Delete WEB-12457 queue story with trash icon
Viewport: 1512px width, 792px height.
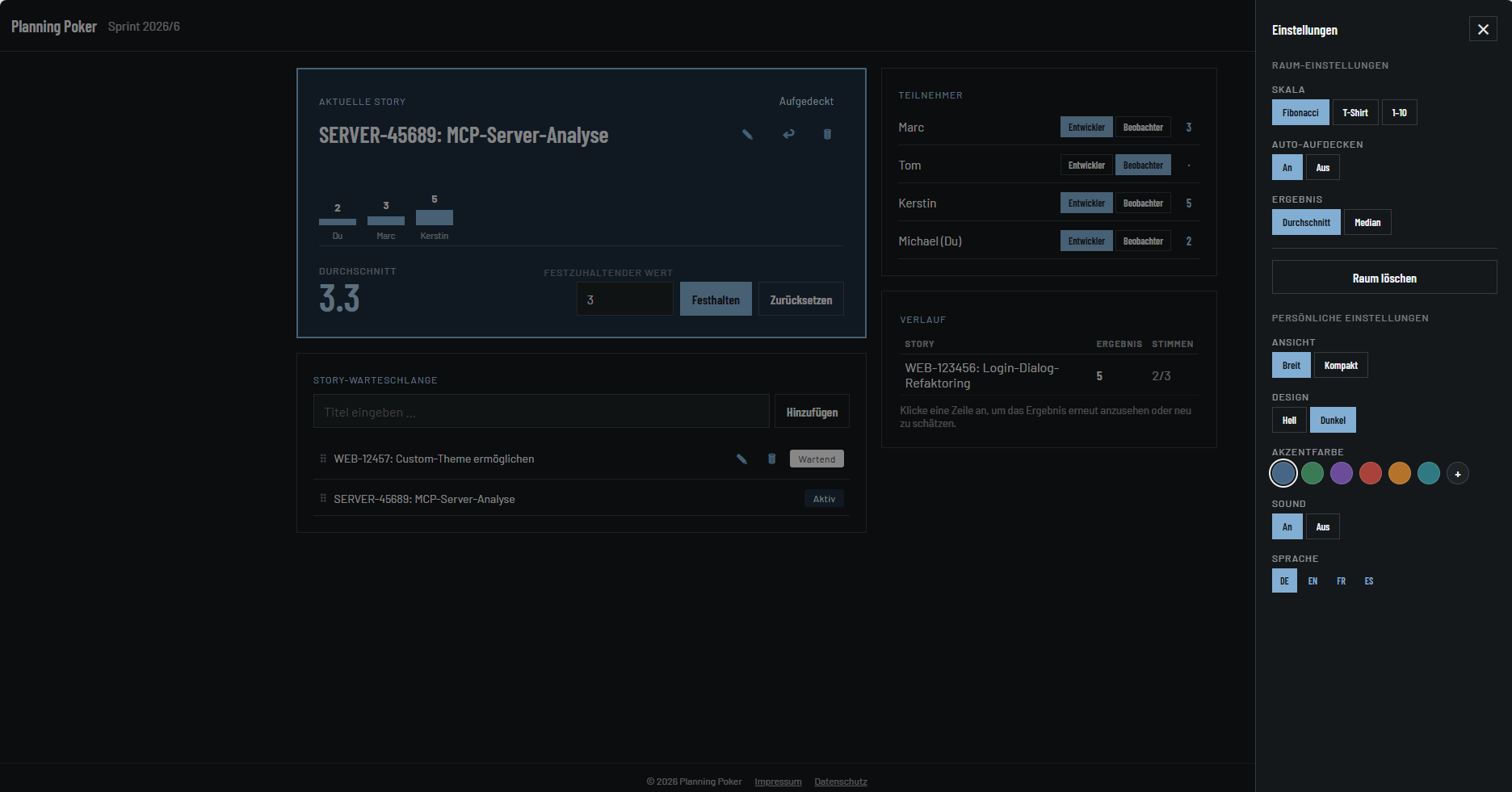pyautogui.click(x=771, y=459)
